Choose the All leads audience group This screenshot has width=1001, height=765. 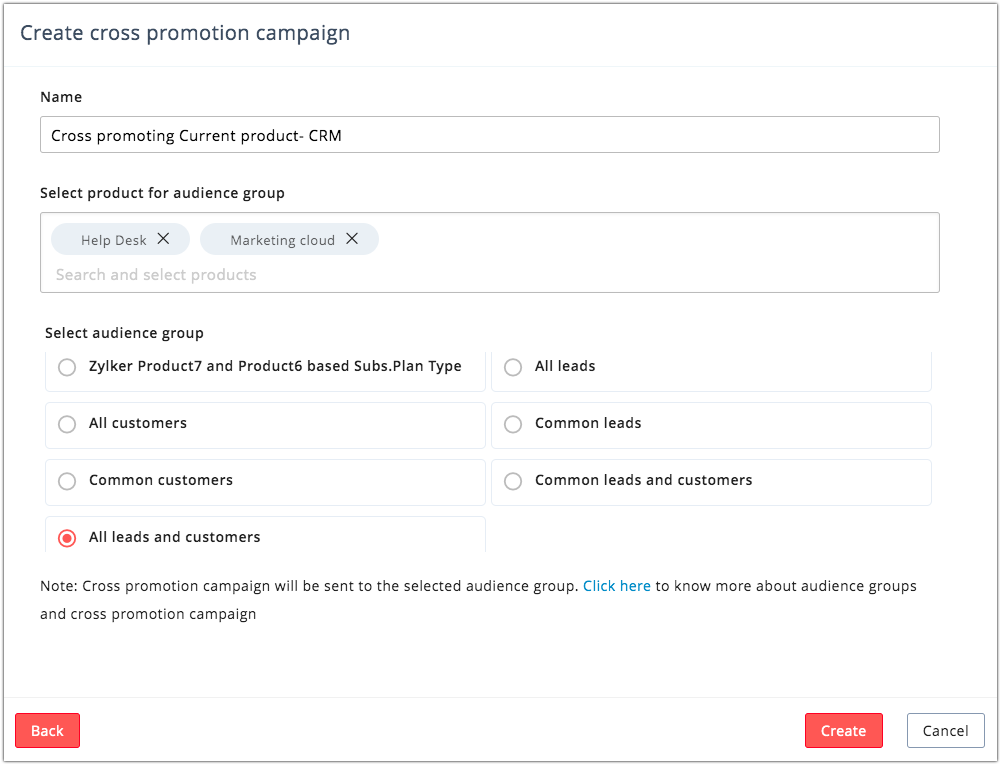513,367
